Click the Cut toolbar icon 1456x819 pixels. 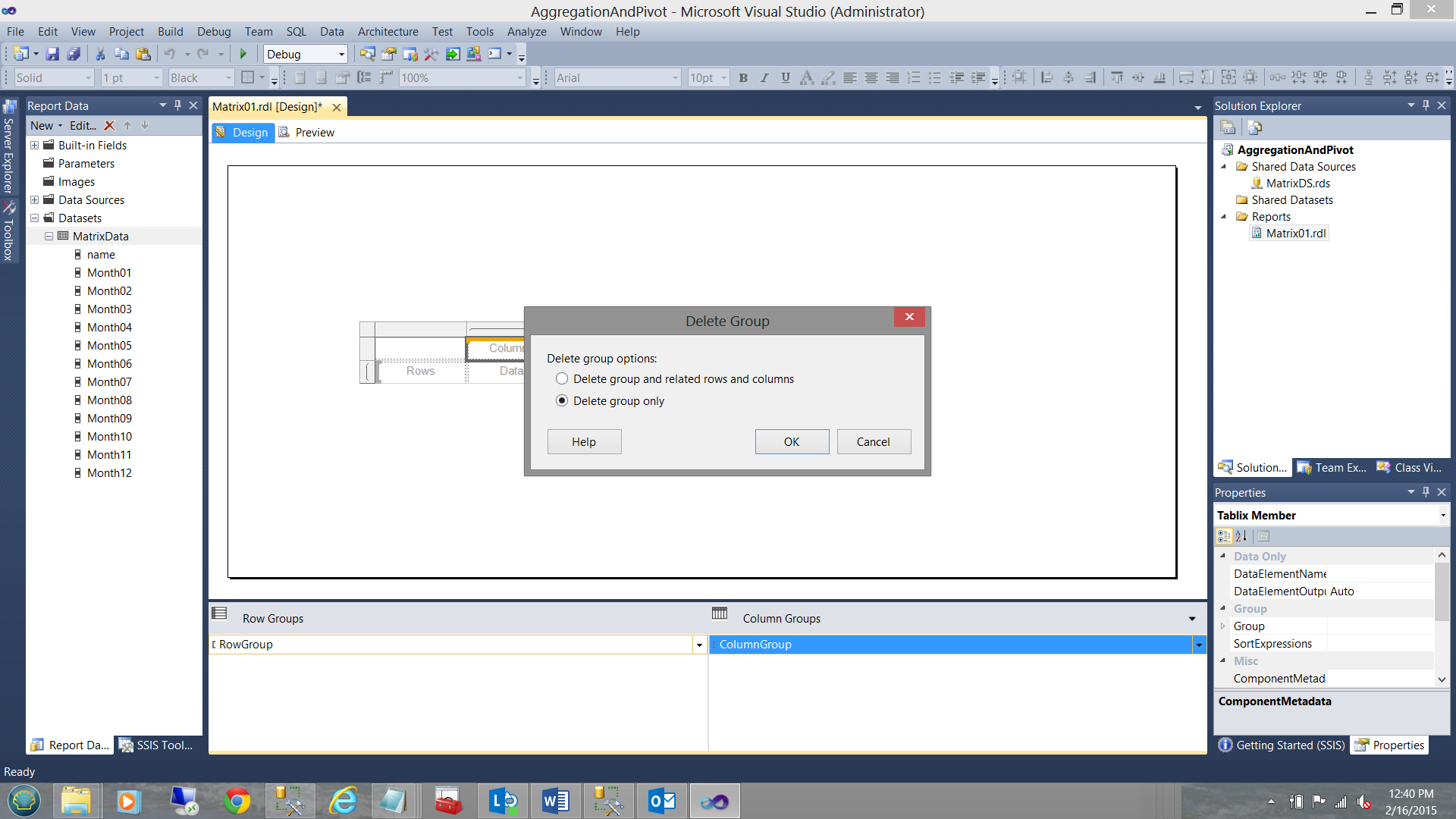pyautogui.click(x=100, y=54)
